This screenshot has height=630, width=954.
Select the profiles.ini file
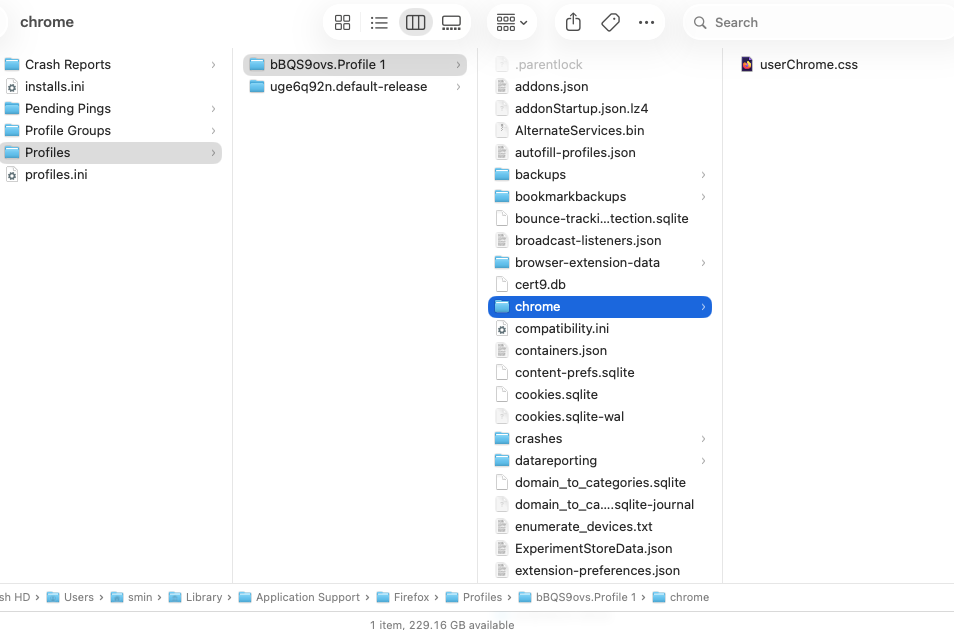tap(55, 174)
